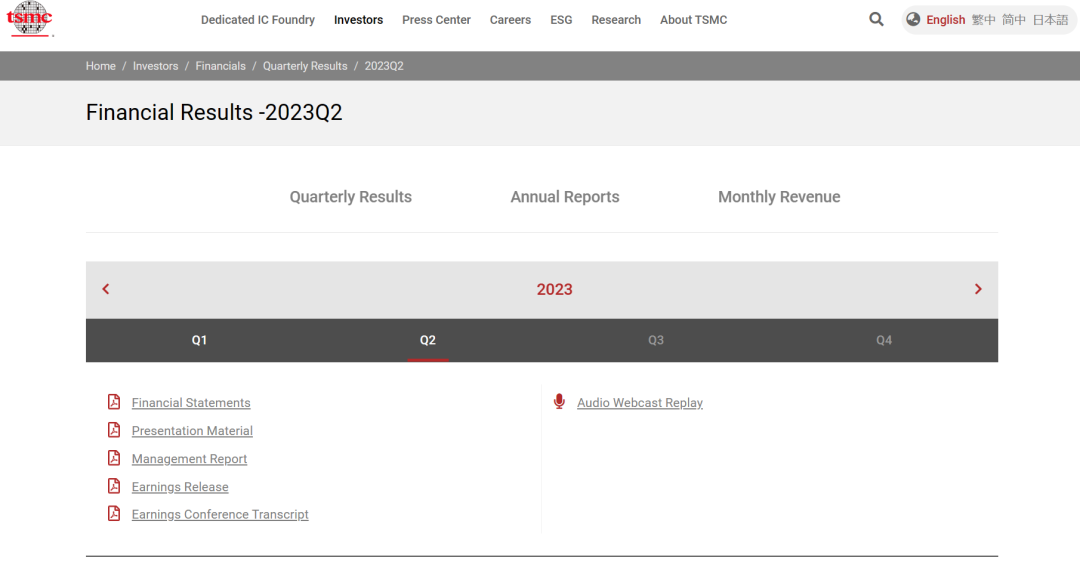Screen dimensions: 1080x564
Task: Open the Audio Webcast Replay link
Action: click(x=640, y=403)
